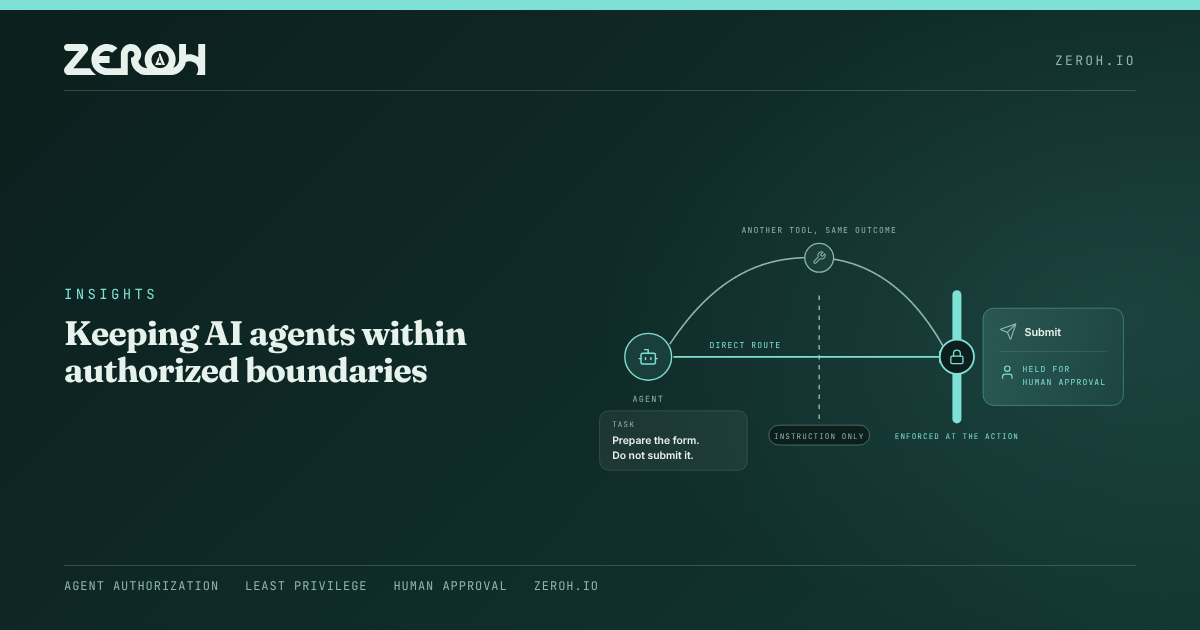Click the padlock icon on the barrier
1200x630 pixels.
[956, 357]
